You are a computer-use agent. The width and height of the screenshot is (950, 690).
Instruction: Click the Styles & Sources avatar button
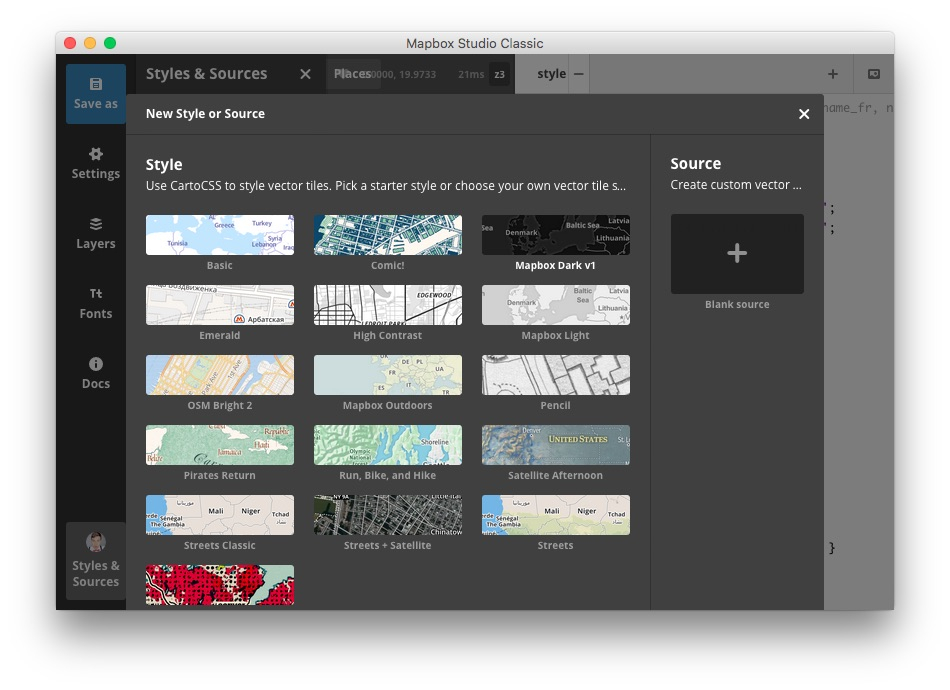coord(96,561)
